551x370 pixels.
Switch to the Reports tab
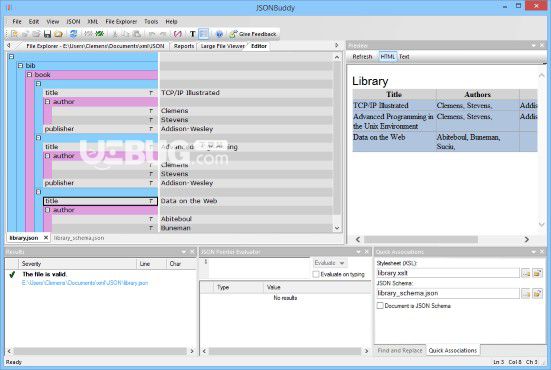point(184,46)
